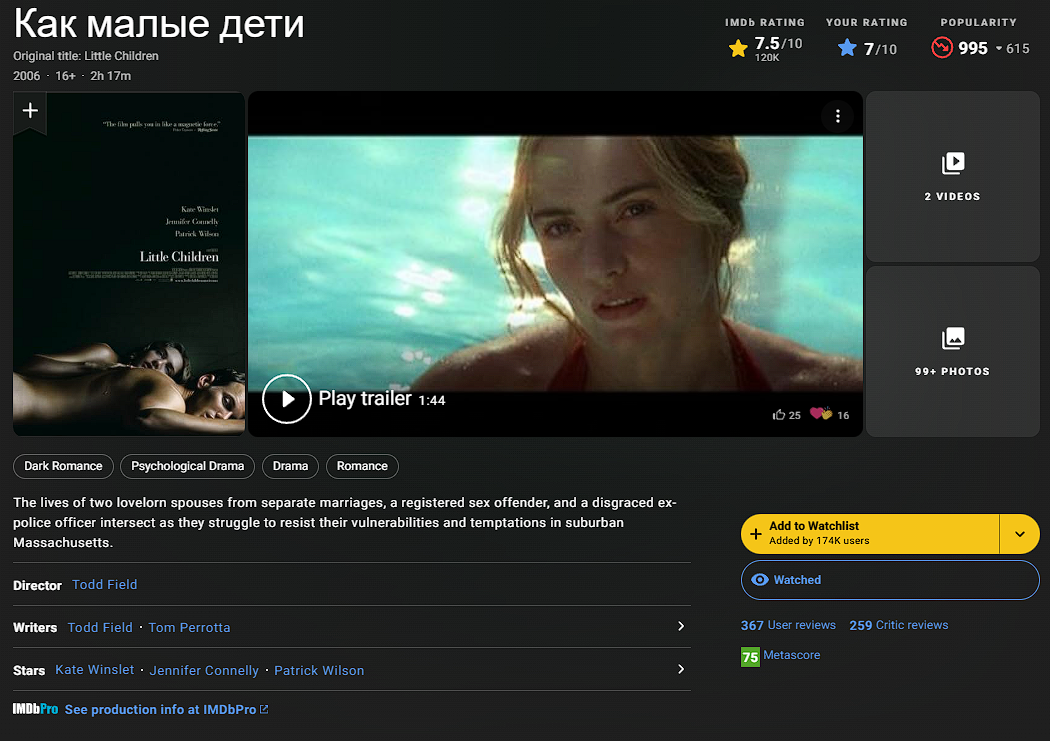Add to Watchlist button
The width and height of the screenshot is (1050, 741).
870,534
